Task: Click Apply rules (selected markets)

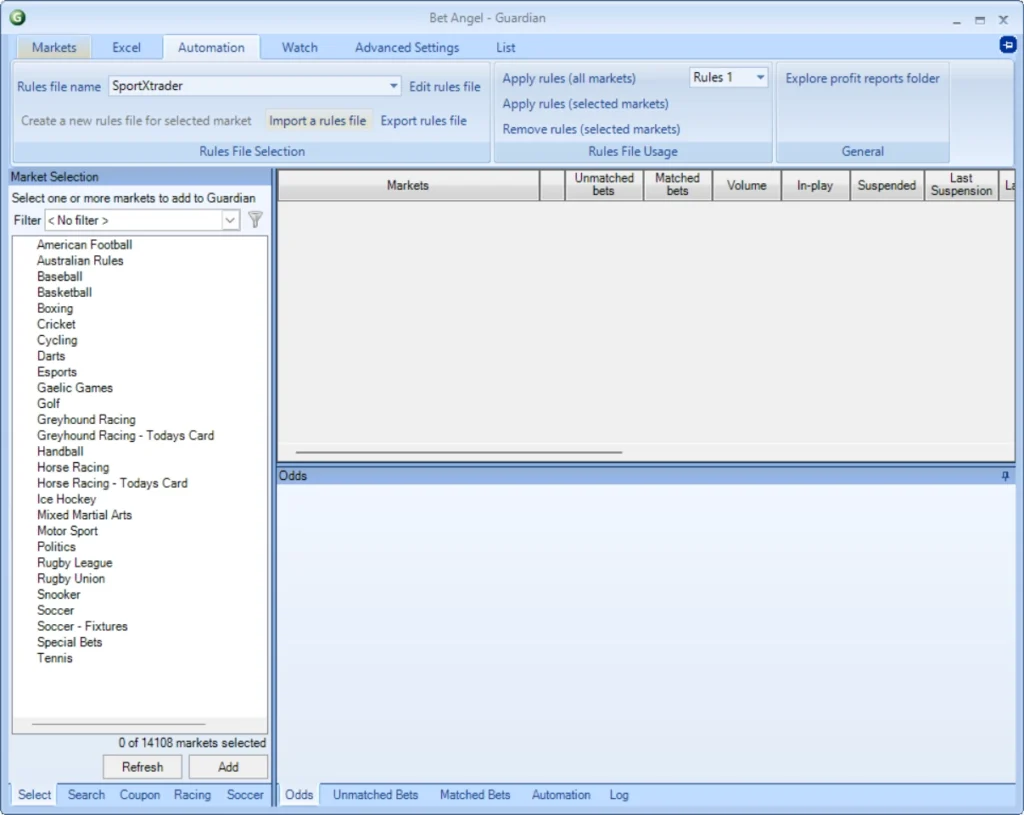Action: coord(585,104)
